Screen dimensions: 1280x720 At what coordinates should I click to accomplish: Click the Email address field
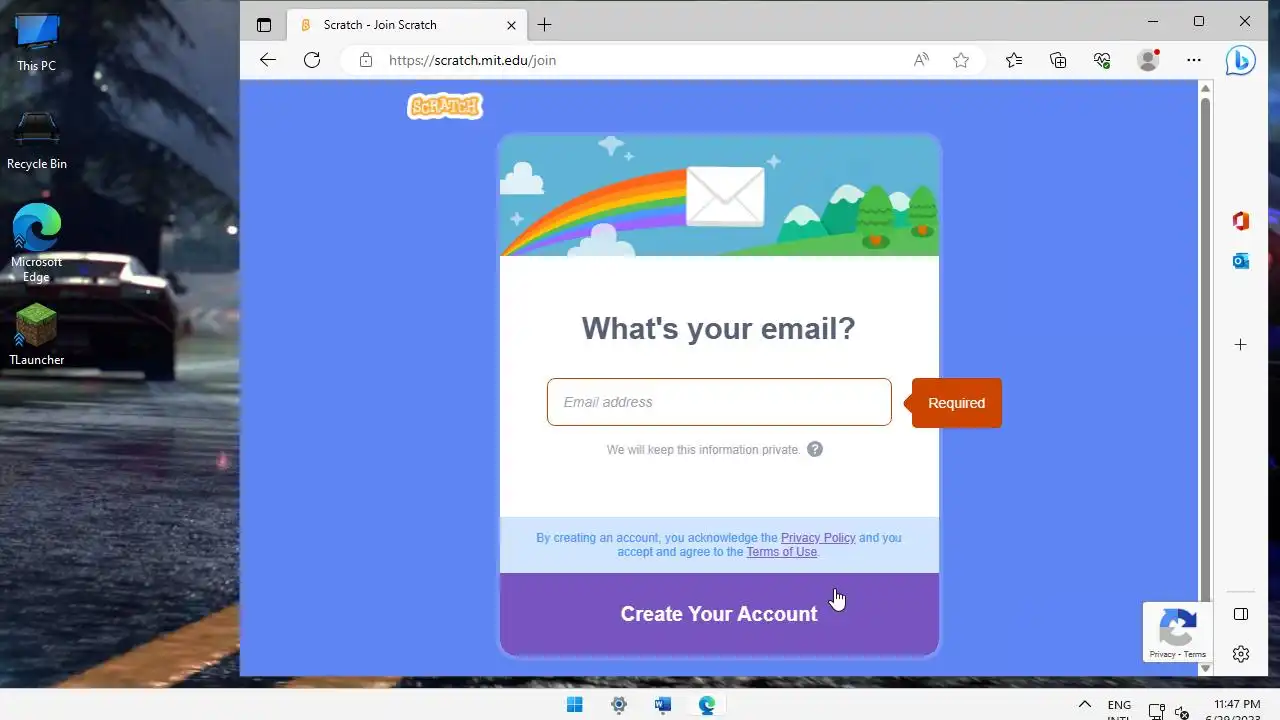pos(719,402)
